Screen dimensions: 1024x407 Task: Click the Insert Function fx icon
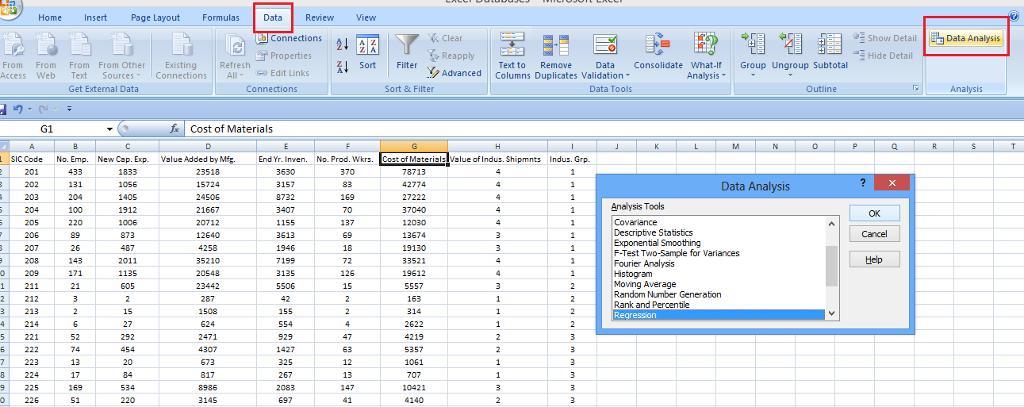(x=174, y=129)
